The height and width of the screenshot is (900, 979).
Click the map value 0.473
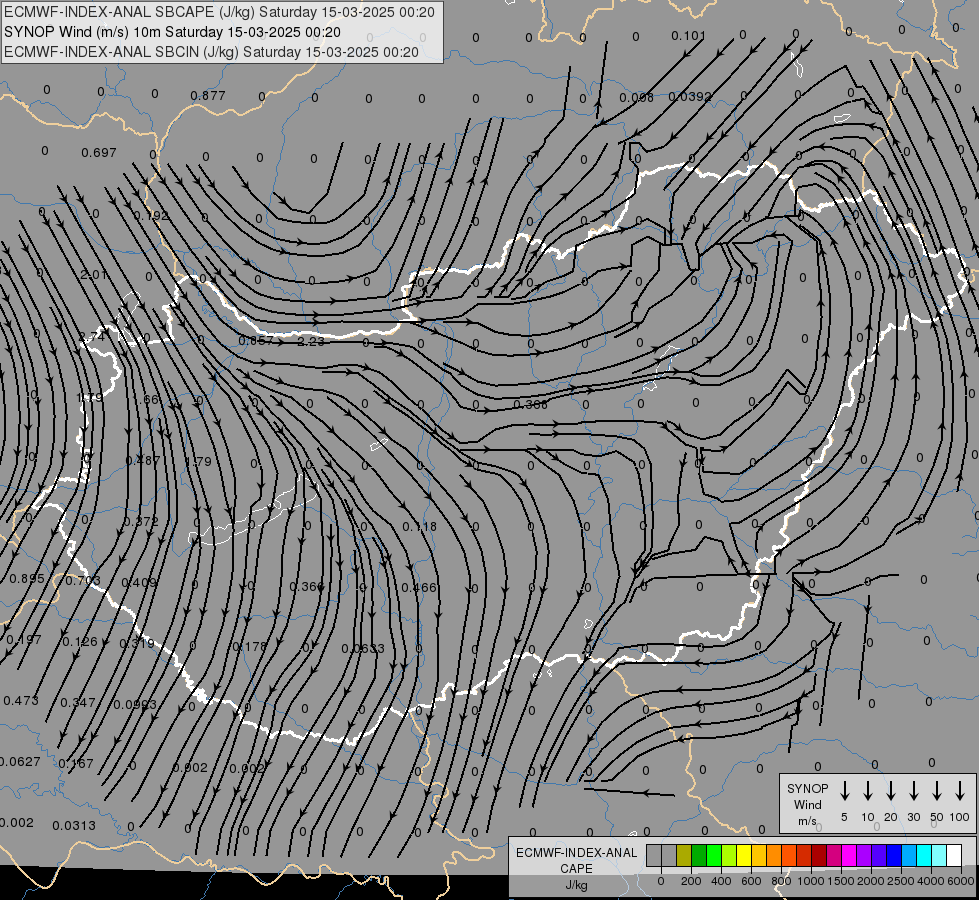21,700
